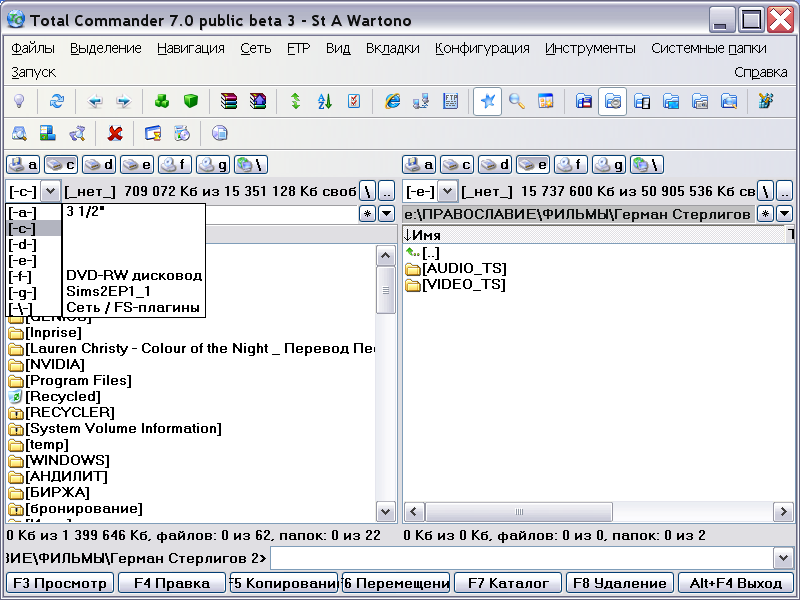Open the Навигация menu

(x=191, y=48)
